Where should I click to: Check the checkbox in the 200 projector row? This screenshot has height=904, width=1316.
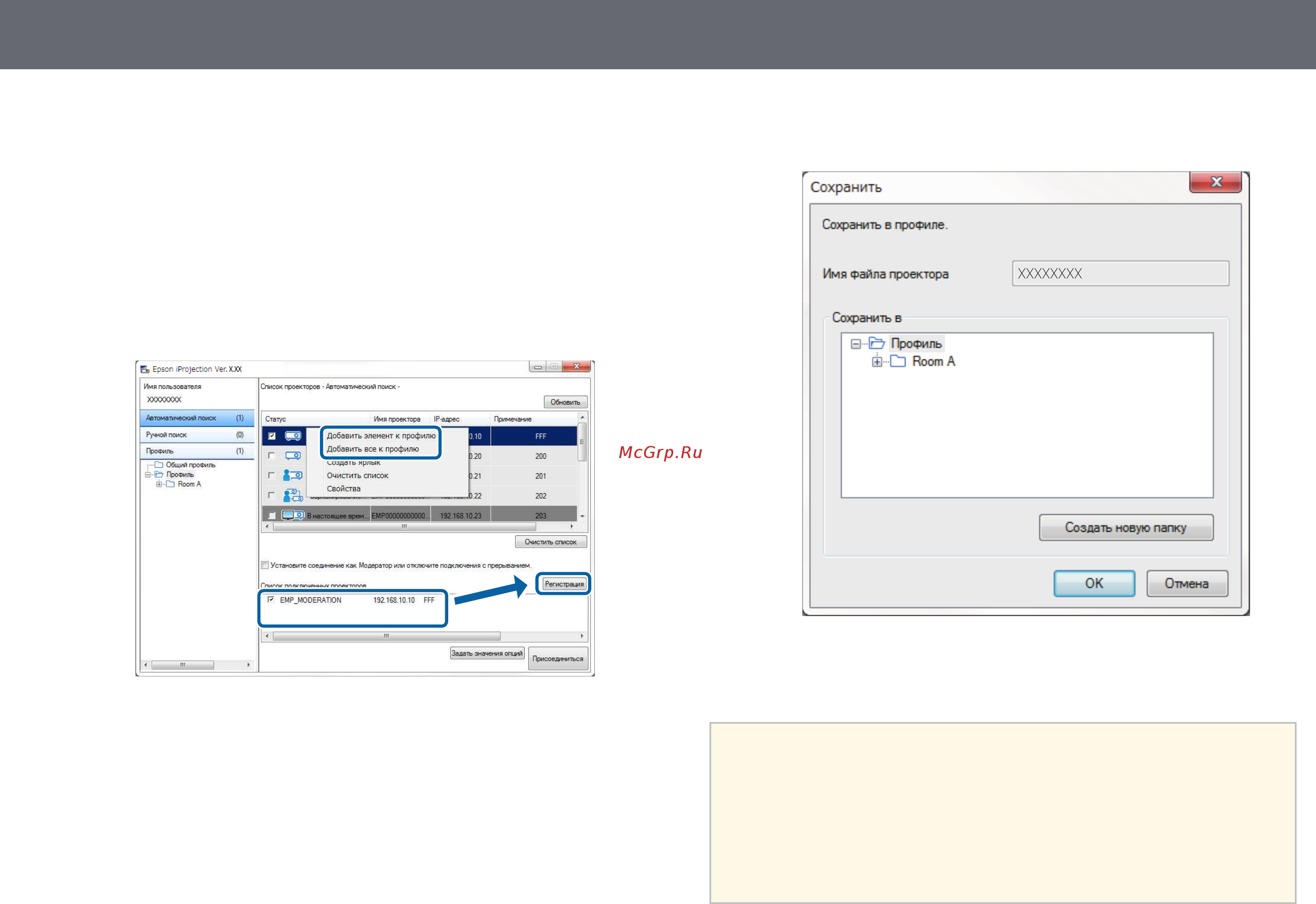tap(272, 456)
